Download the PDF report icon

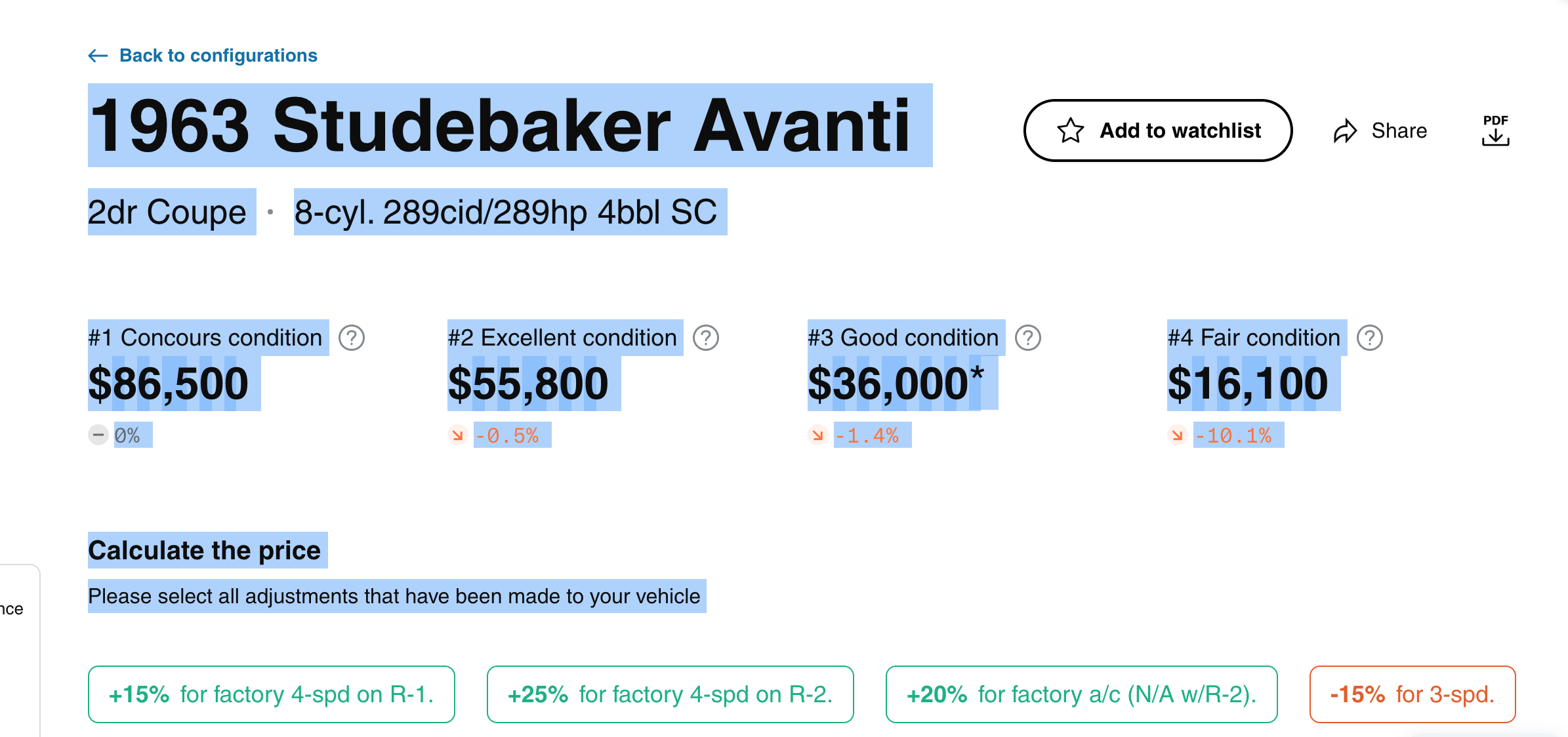1495,130
